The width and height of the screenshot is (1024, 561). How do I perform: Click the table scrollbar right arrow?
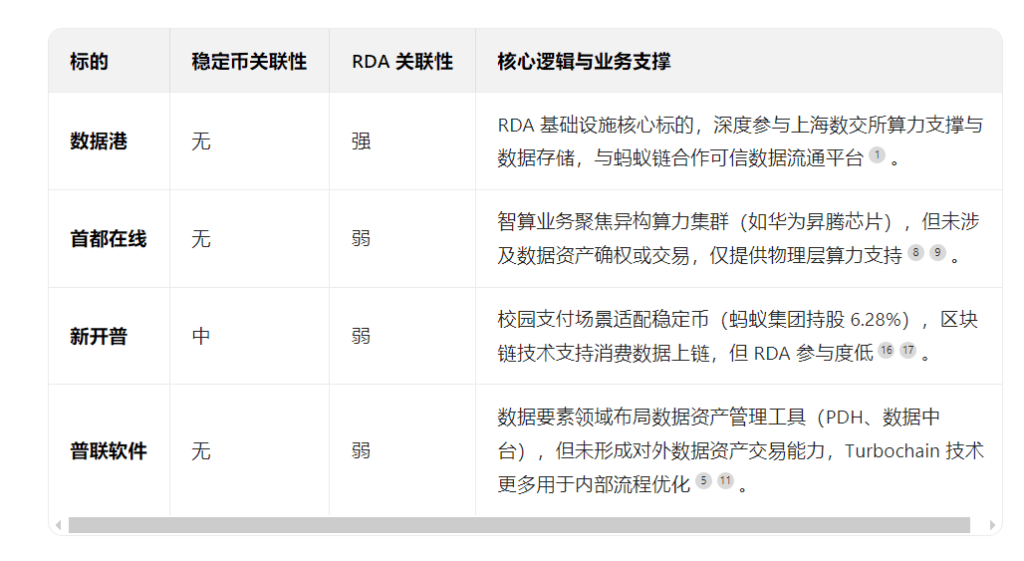(x=992, y=525)
